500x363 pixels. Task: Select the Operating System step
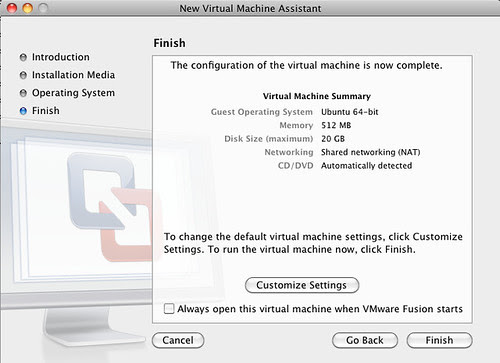click(x=73, y=93)
